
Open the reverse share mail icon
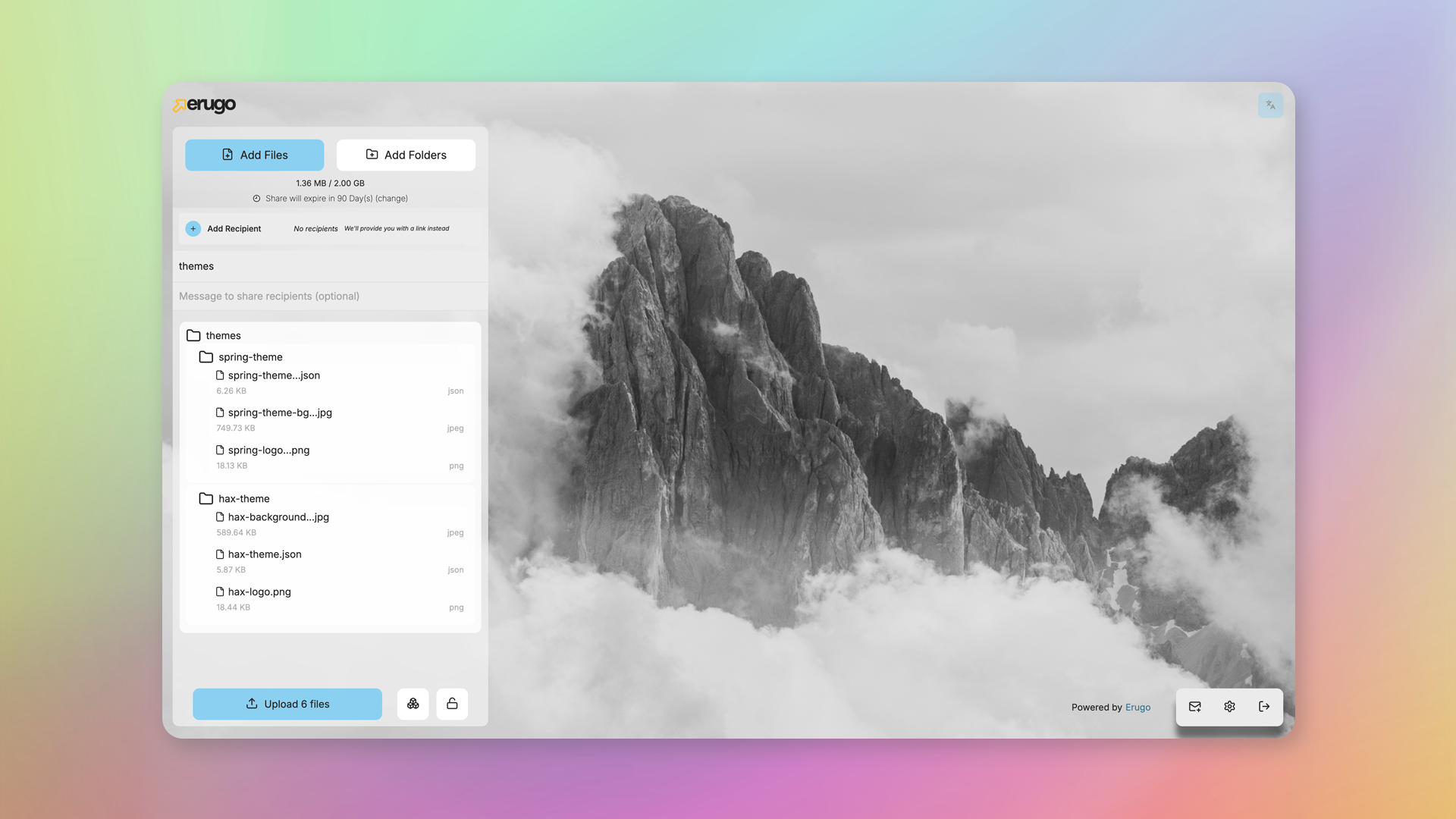(x=1195, y=707)
